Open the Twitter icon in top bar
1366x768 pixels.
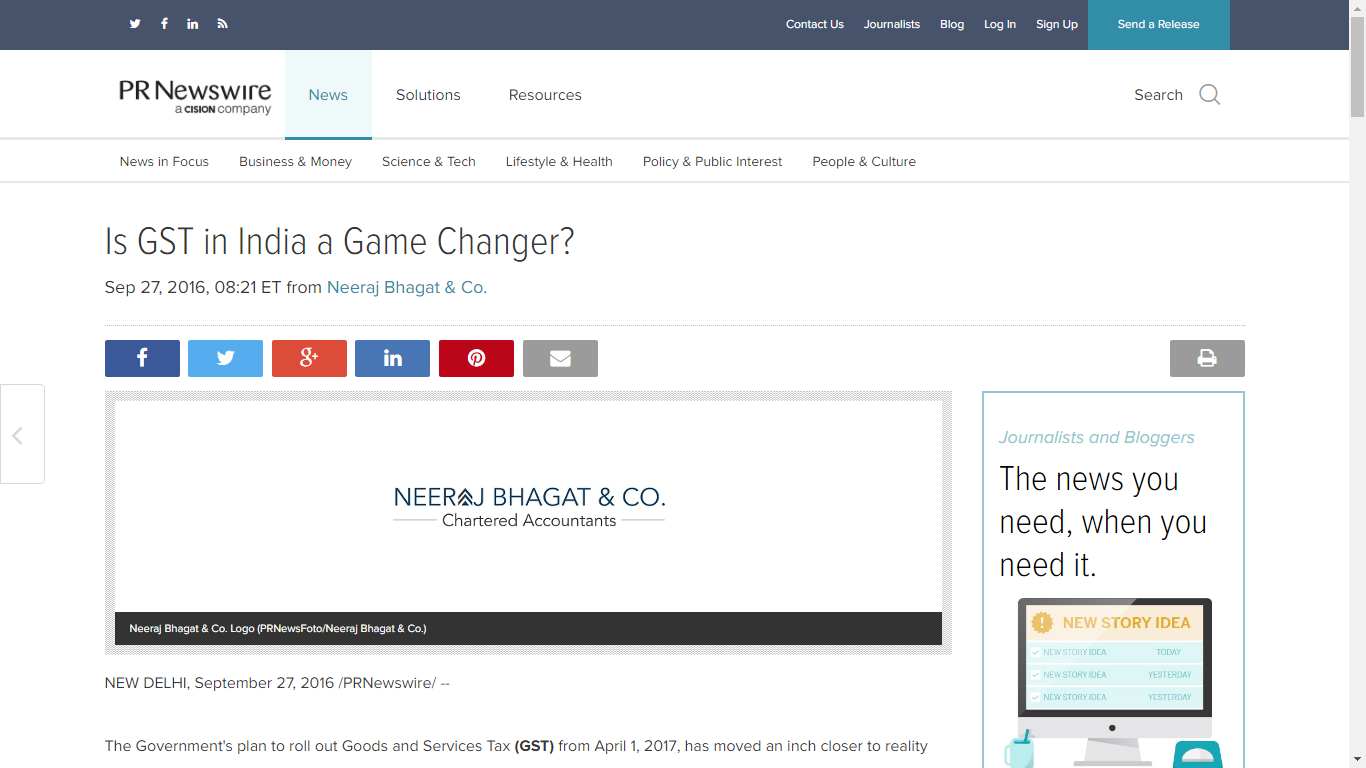pyautogui.click(x=135, y=24)
